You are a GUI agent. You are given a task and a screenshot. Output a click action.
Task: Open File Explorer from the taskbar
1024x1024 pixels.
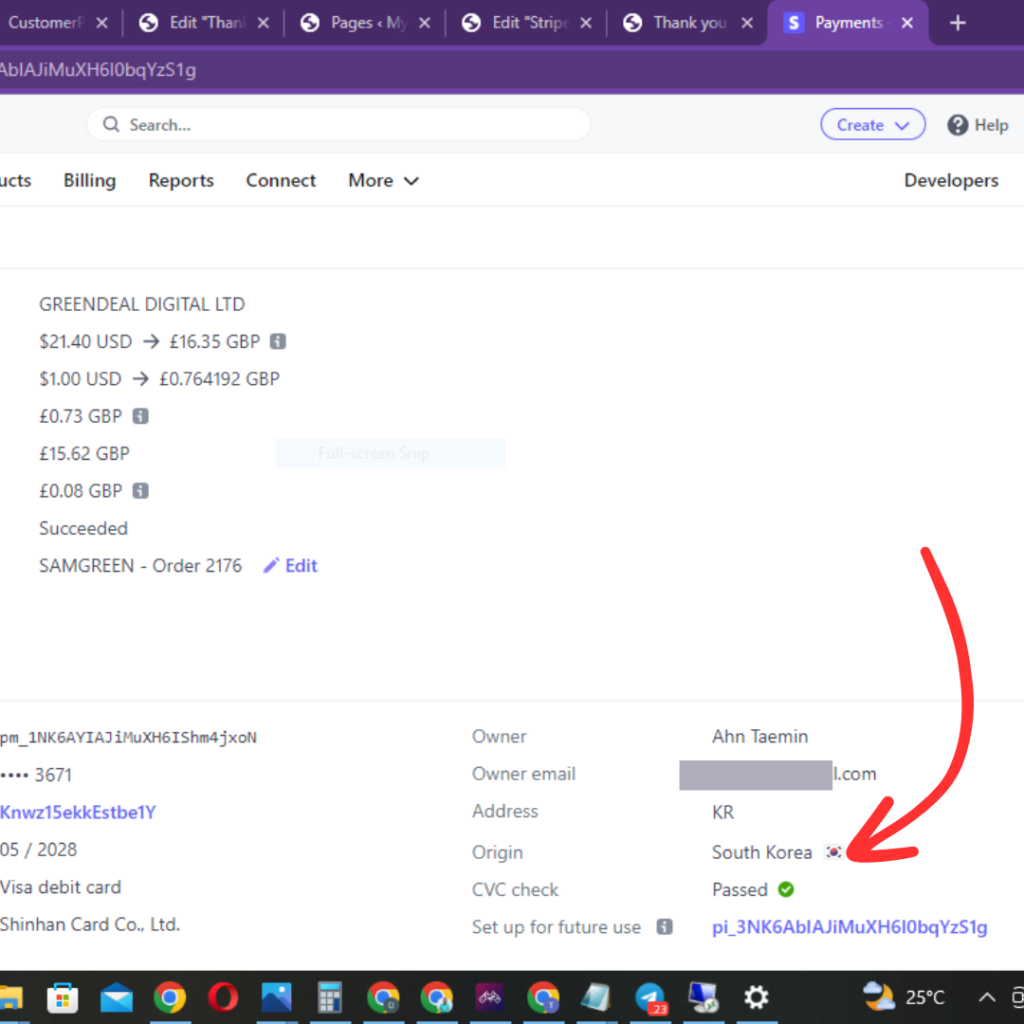(11, 997)
